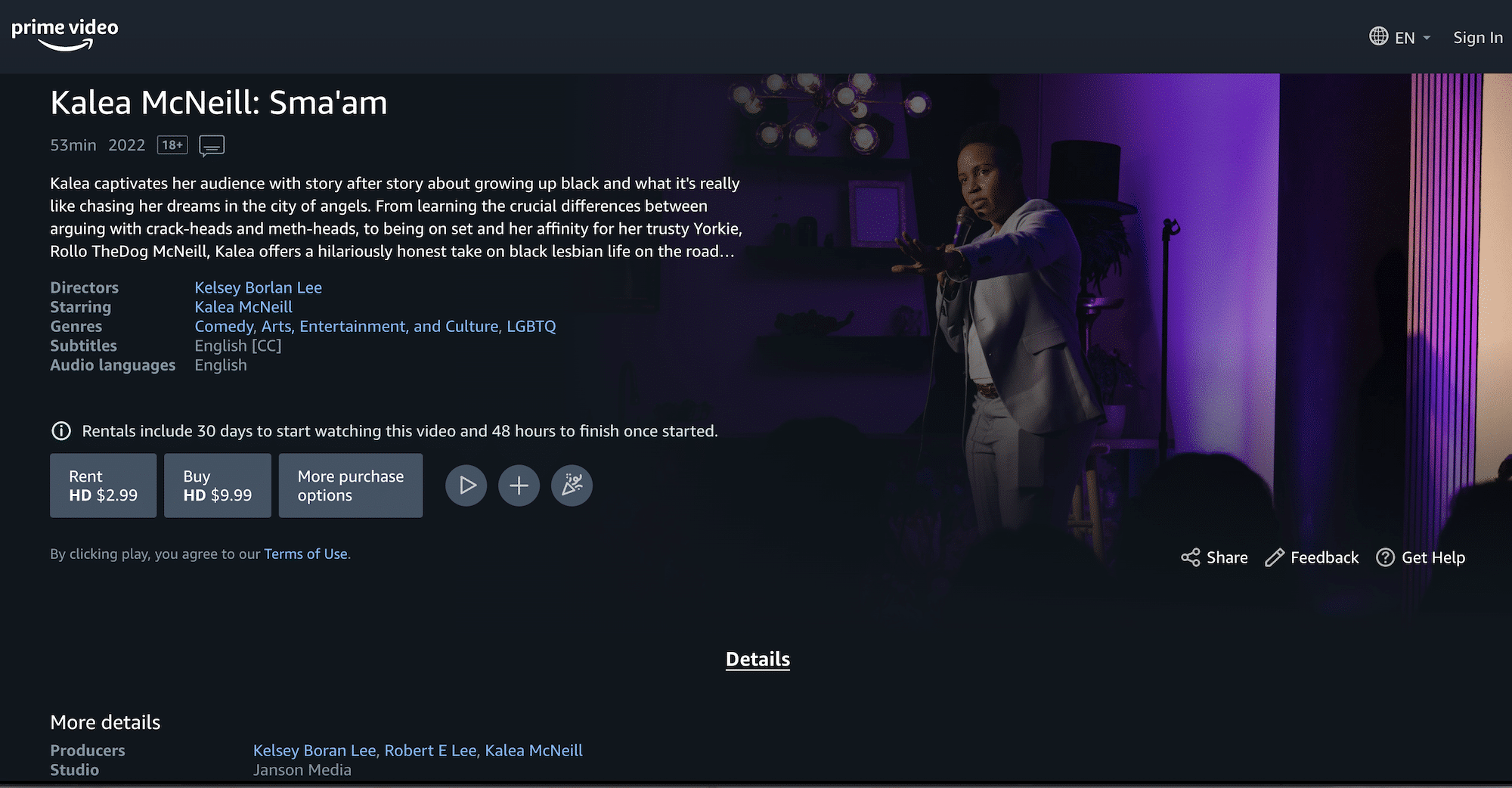Start a Watch Party using the party icon
Screen dimensions: 1512x788
(572, 486)
